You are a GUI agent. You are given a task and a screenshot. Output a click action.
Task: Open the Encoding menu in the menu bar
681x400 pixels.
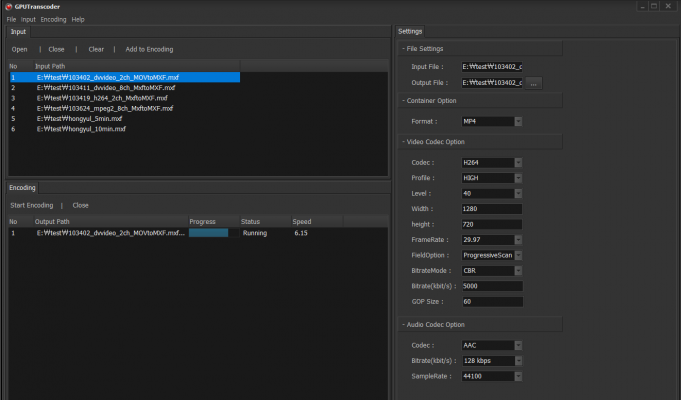pos(54,19)
